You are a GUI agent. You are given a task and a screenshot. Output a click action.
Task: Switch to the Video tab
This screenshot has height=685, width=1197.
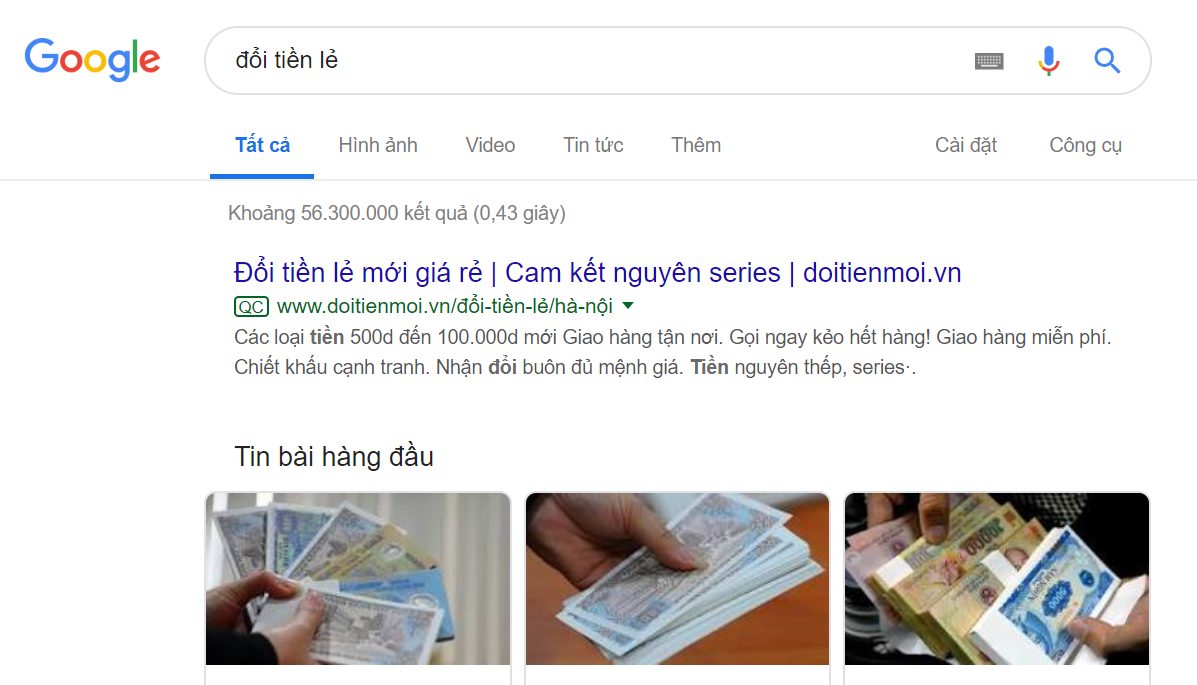pos(490,145)
